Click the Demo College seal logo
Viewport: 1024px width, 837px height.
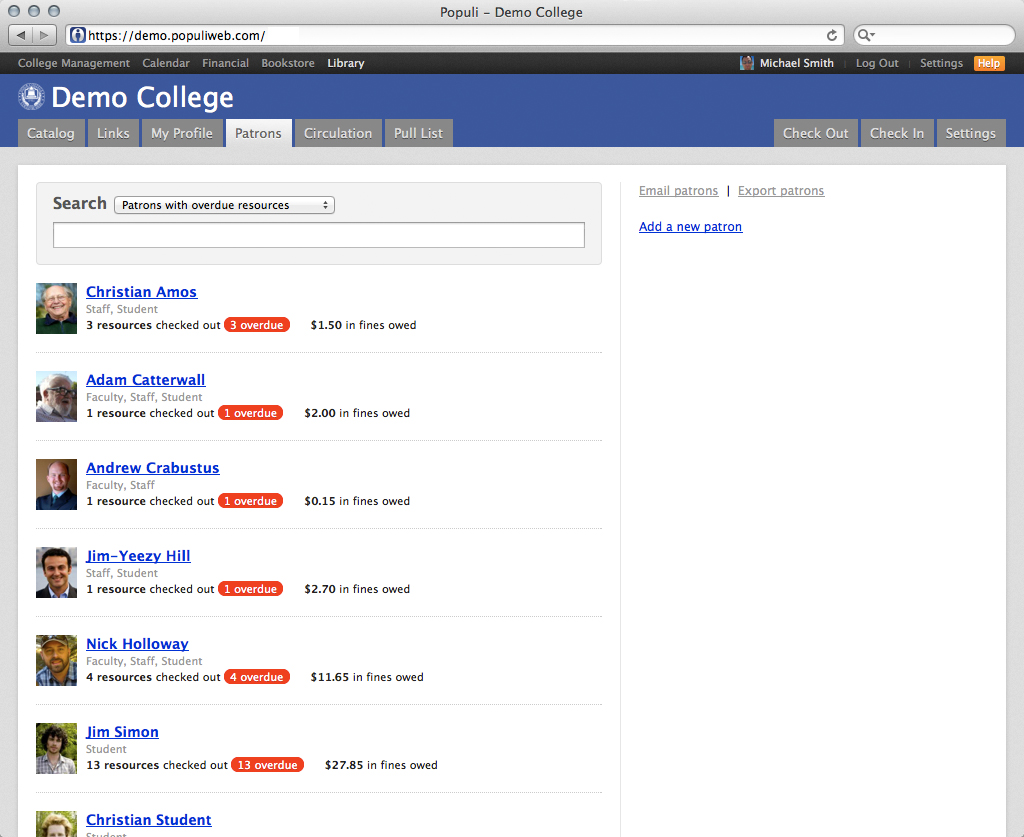pos(31,97)
